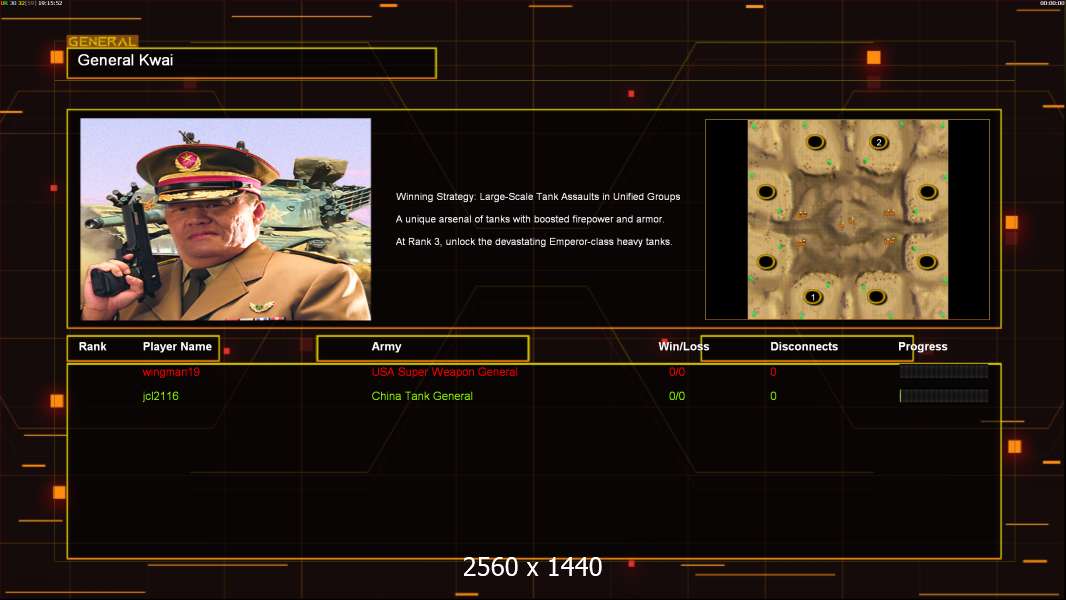This screenshot has width=1066, height=600.
Task: Click wingman19's loading progress bar
Action: pyautogui.click(x=944, y=371)
